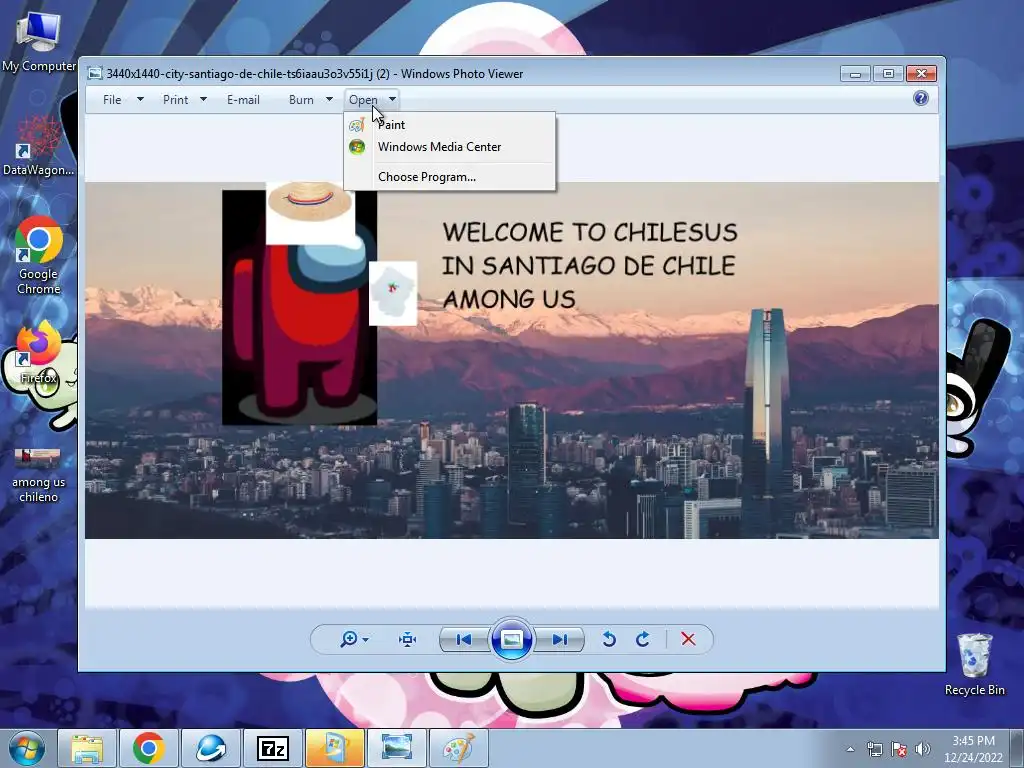Click the actual size fit icon
This screenshot has width=1024, height=768.
pos(408,639)
